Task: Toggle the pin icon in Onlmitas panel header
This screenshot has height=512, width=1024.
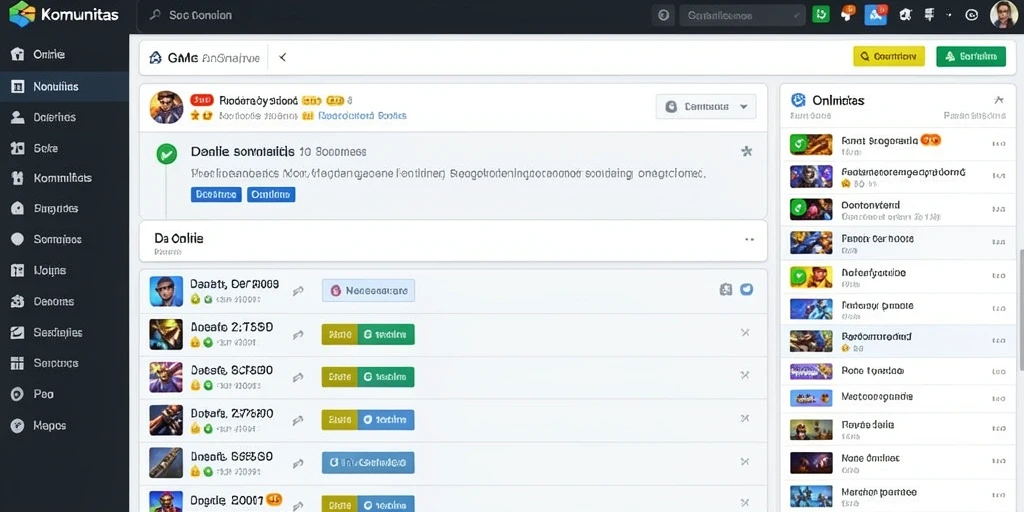Action: pyautogui.click(x=999, y=100)
